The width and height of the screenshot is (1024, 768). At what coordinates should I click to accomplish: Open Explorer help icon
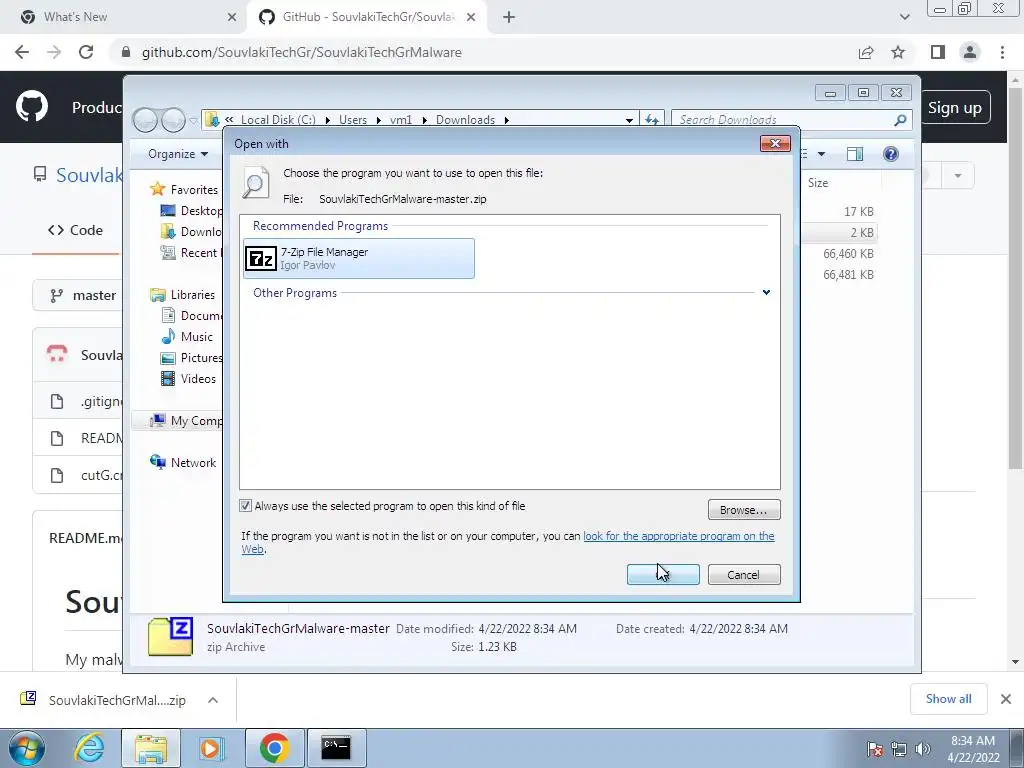(x=891, y=154)
